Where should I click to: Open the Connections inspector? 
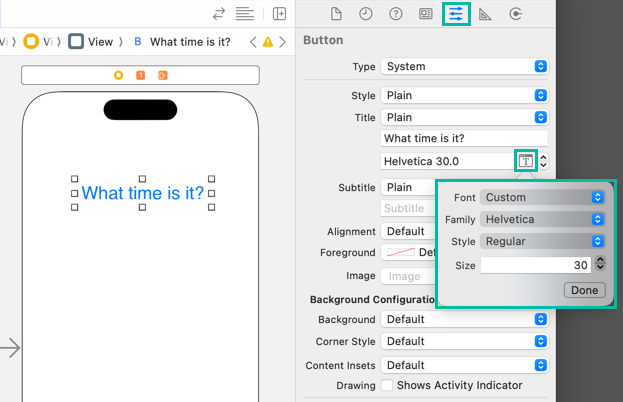point(516,14)
